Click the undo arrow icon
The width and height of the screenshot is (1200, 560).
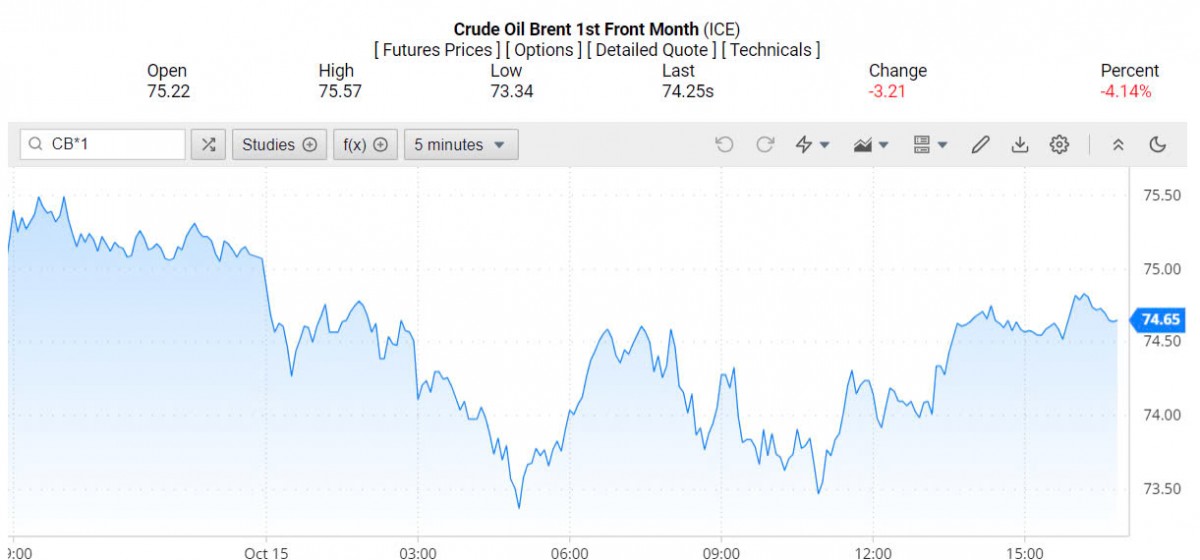[724, 145]
